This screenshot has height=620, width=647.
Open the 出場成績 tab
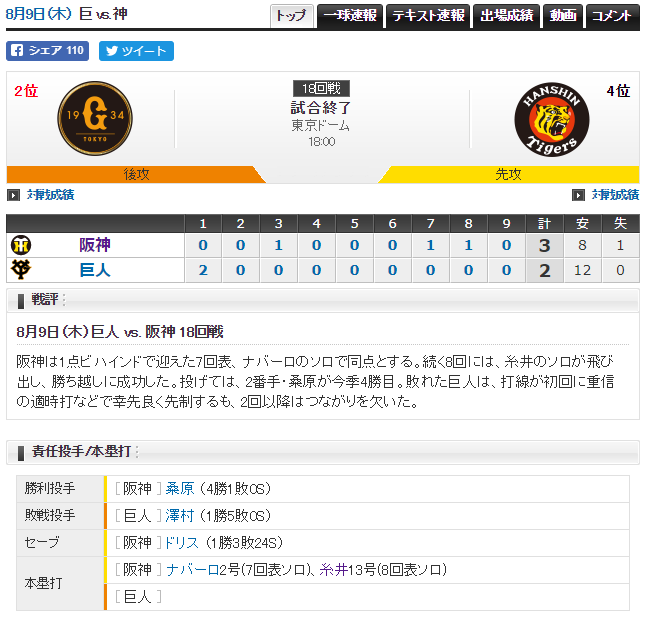coord(507,16)
